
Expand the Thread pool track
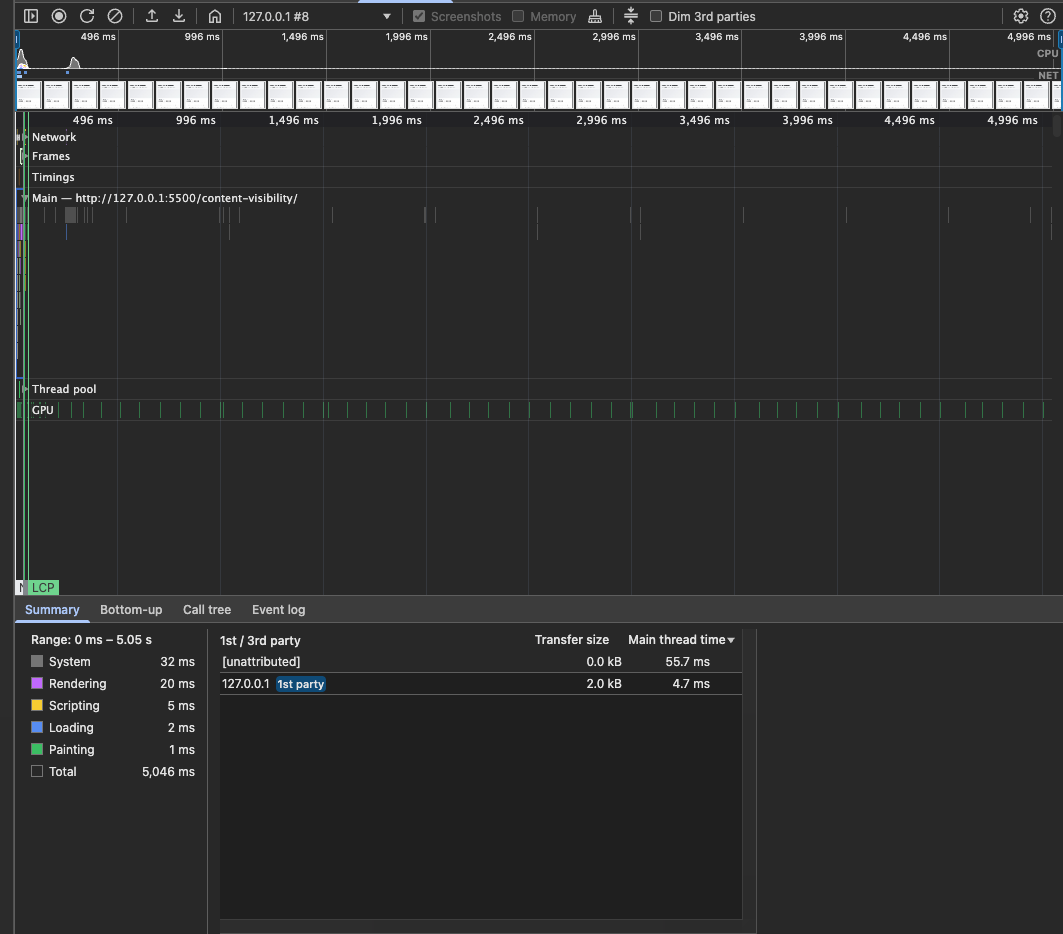point(25,389)
